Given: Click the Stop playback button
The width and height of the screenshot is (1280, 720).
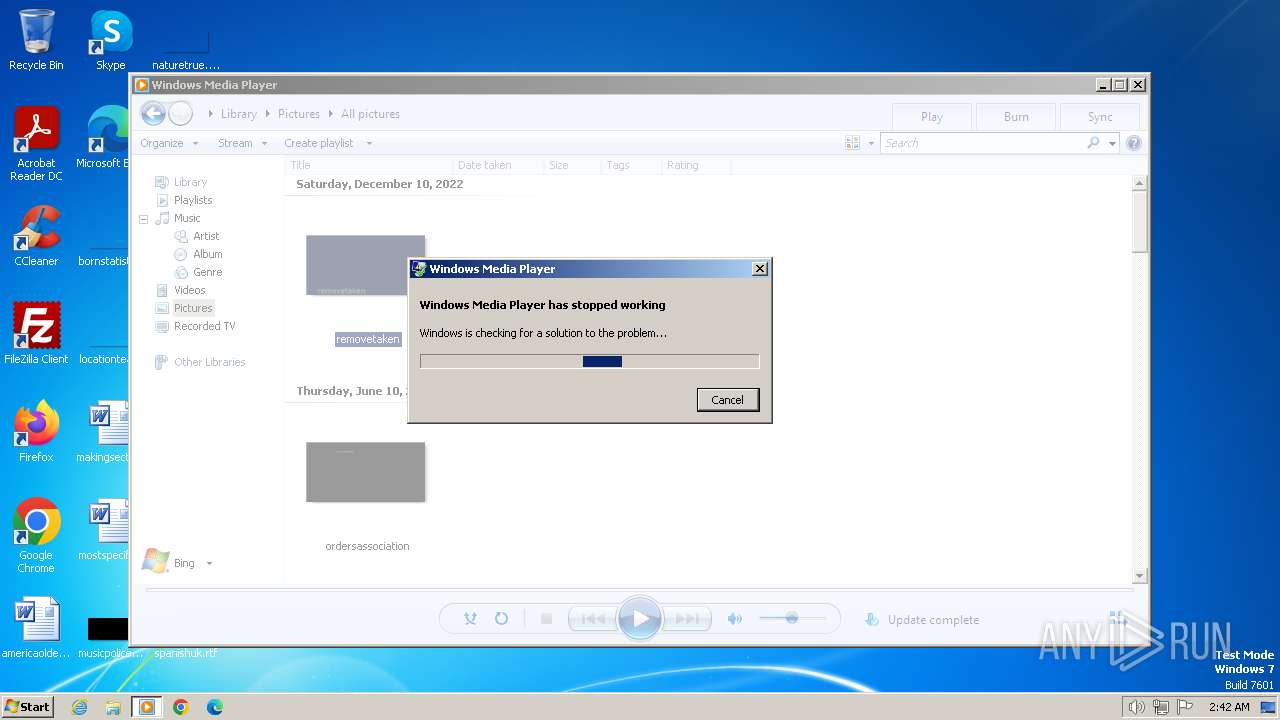Looking at the screenshot, I should coord(546,619).
